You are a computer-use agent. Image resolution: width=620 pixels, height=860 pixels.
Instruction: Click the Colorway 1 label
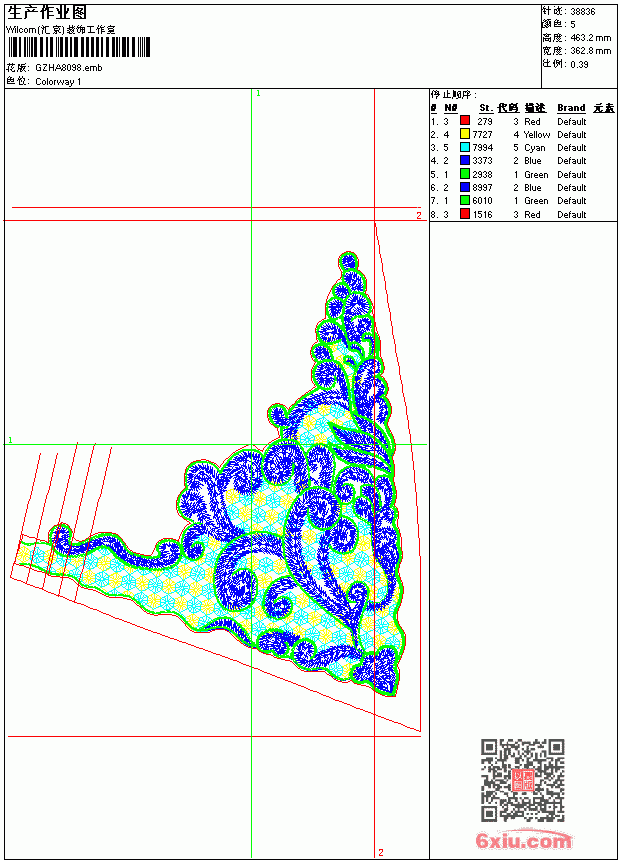coord(58,82)
